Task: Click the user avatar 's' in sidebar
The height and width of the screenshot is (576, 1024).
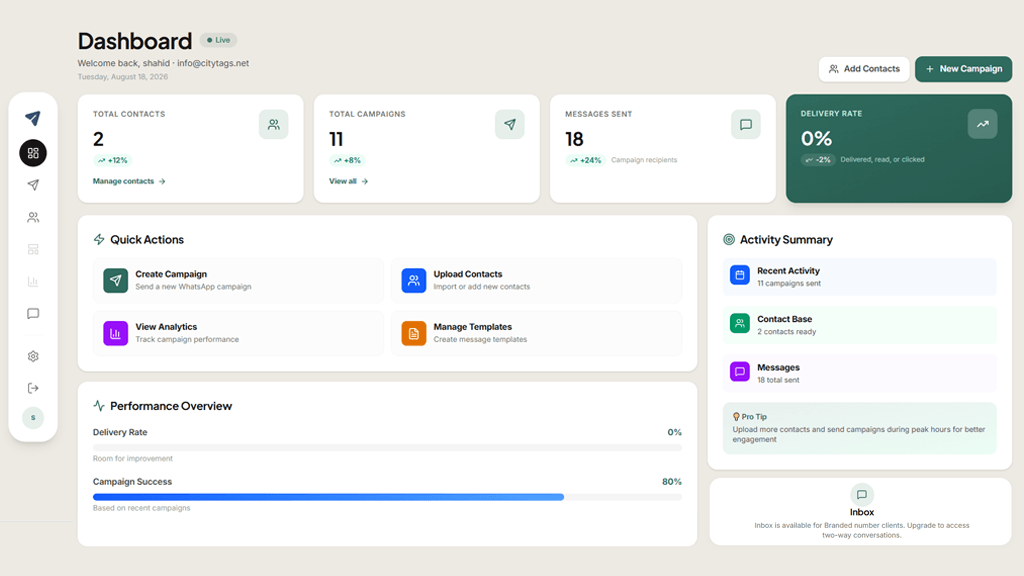Action: click(x=33, y=417)
